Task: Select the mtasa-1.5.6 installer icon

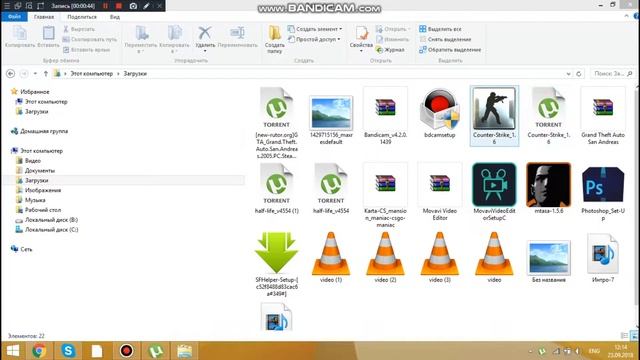Action: (x=548, y=184)
